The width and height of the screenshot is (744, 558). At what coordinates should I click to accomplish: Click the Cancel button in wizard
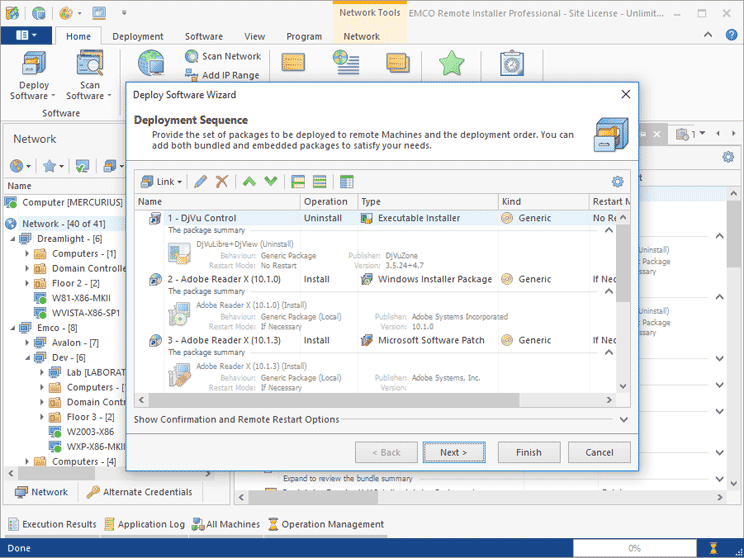coord(599,452)
